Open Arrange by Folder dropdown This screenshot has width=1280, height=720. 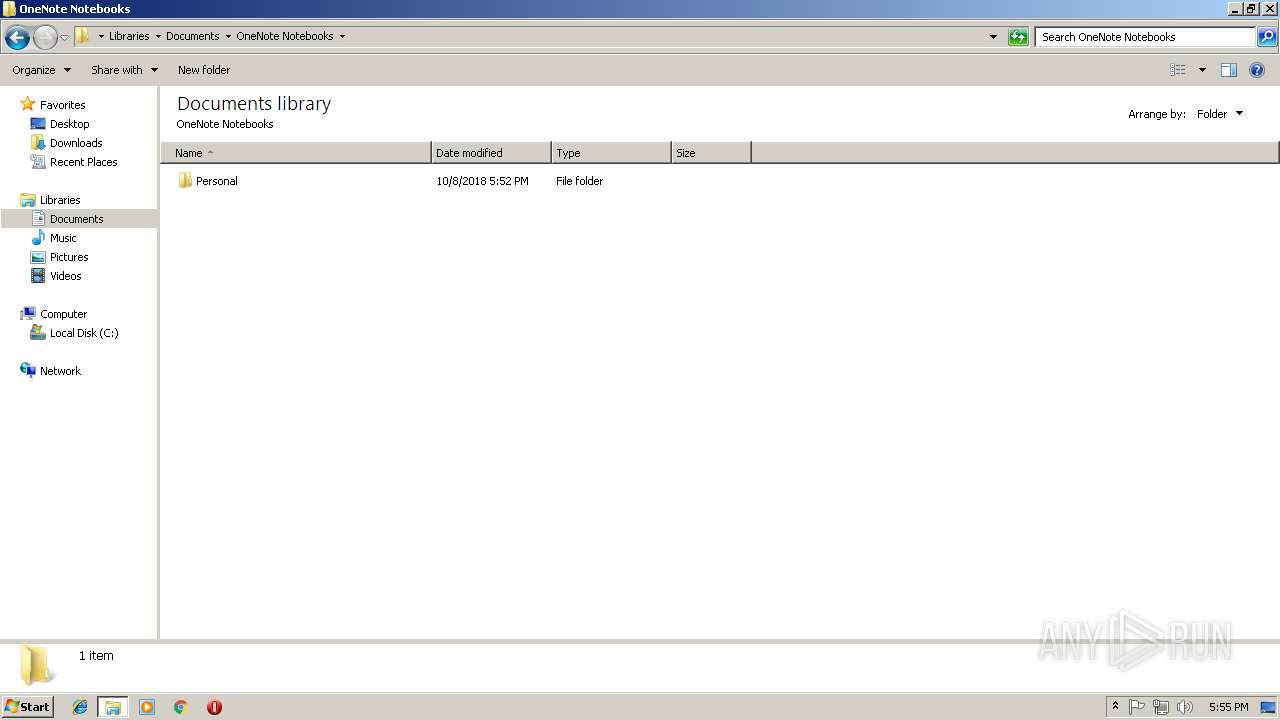1220,114
